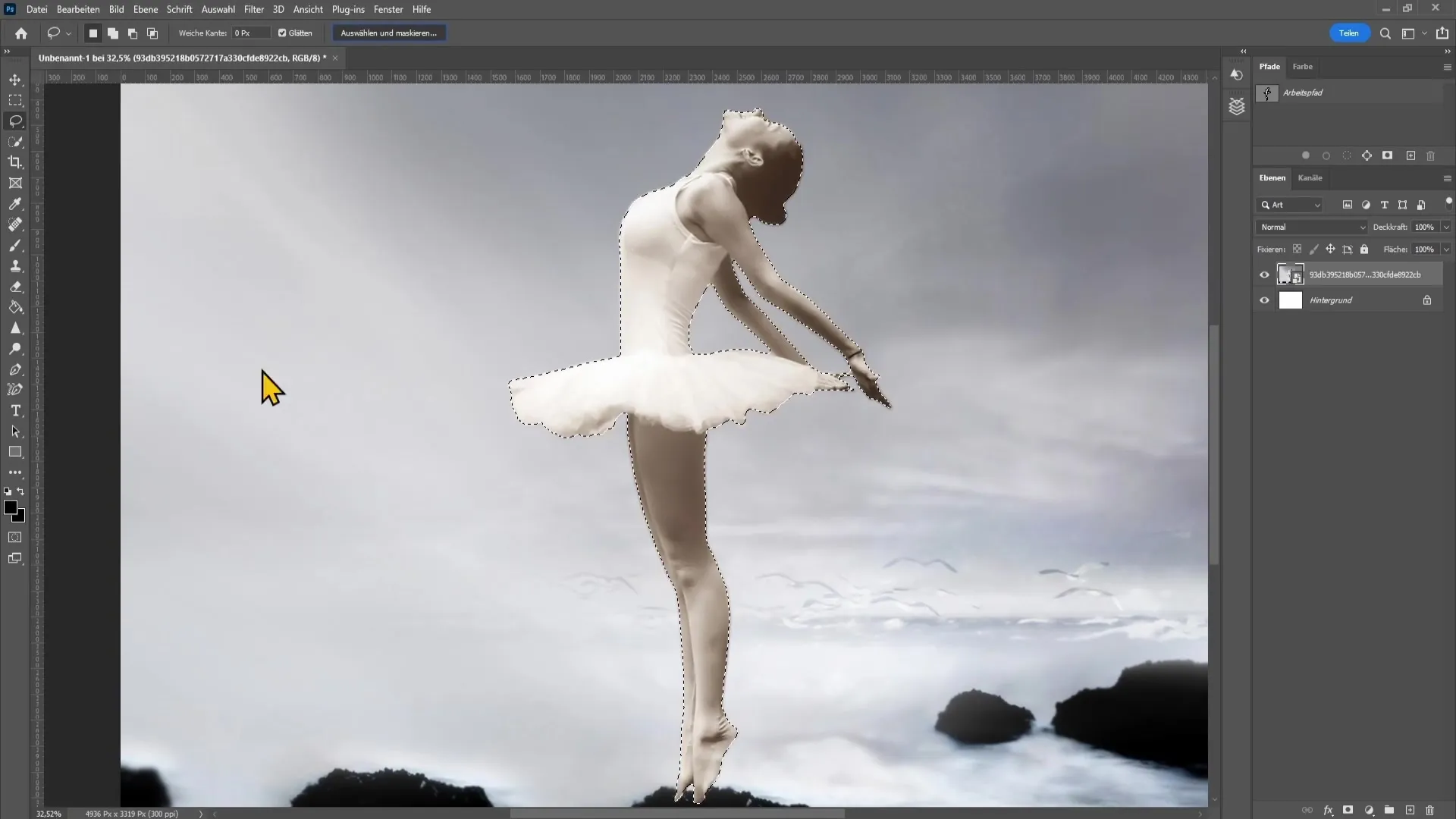
Task: Select the Zoom tool
Action: click(x=16, y=349)
